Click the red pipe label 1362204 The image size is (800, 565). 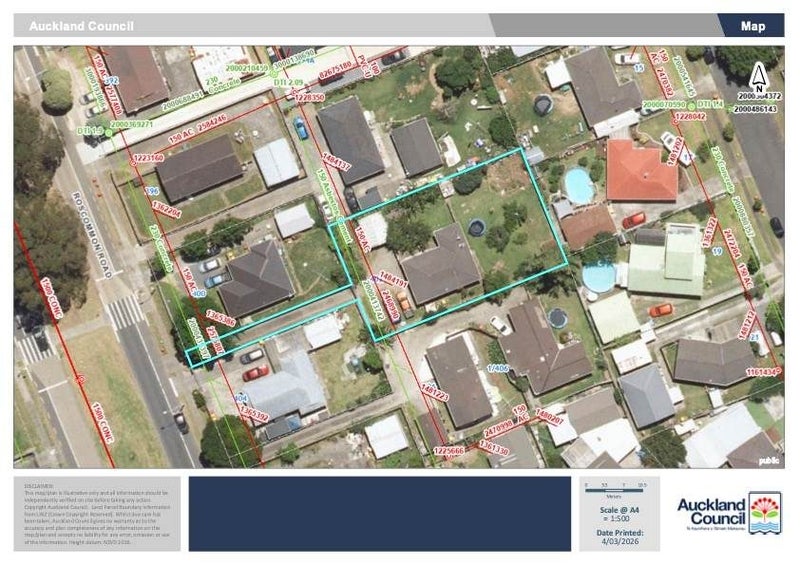coord(167,209)
